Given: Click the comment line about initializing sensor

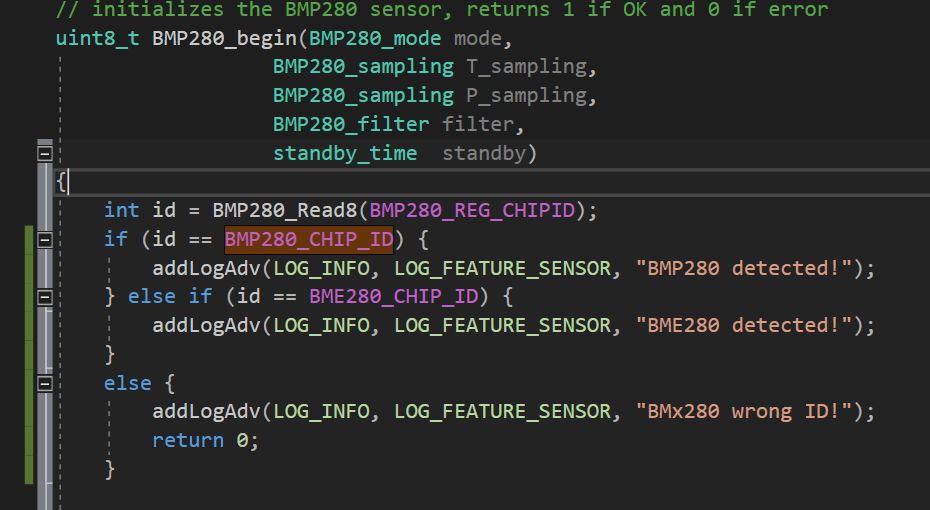Looking at the screenshot, I should (x=442, y=9).
